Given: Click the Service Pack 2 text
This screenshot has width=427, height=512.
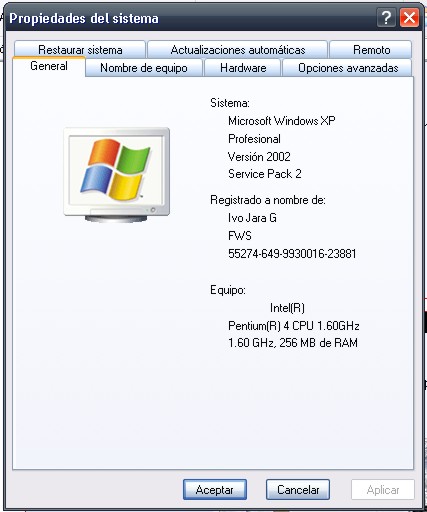Looking at the screenshot, I should pos(265,174).
